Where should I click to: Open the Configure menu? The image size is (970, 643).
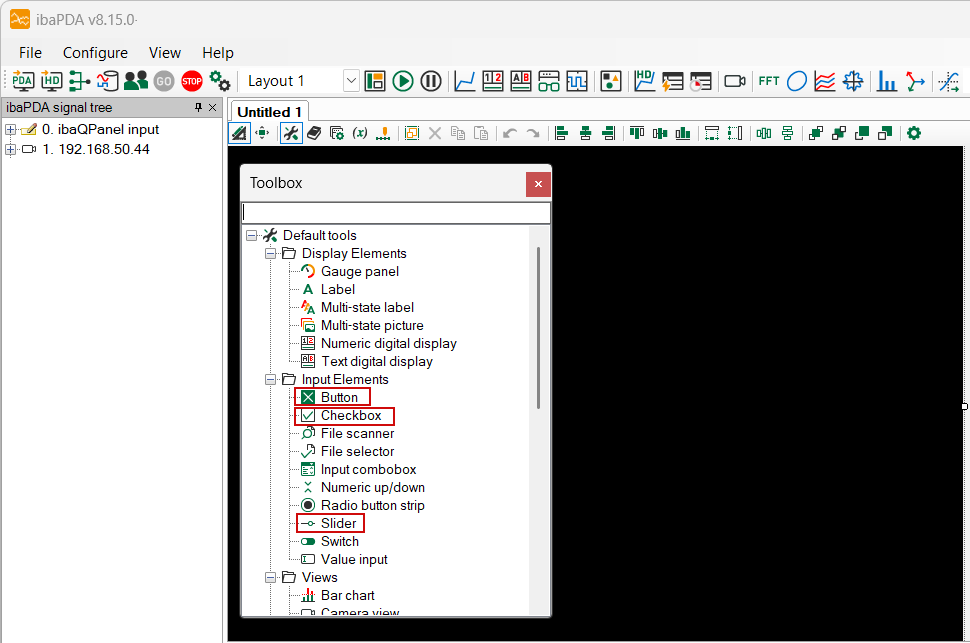95,53
